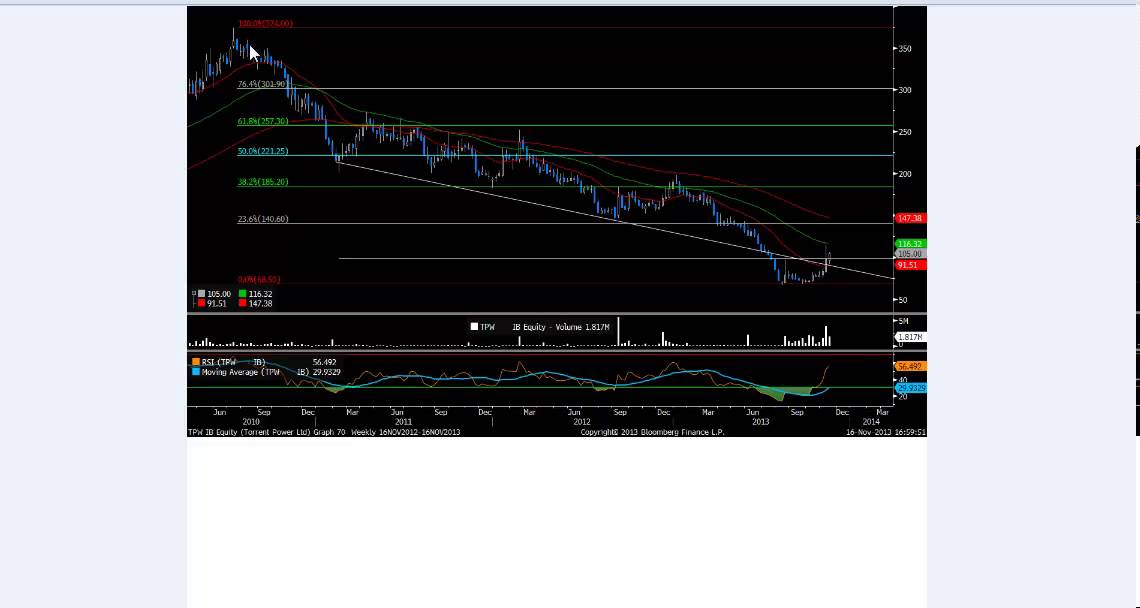Viewport: 1140px width, 608px height.
Task: Select the 61.8%(257.30) retracement label
Action: pyautogui.click(x=262, y=121)
